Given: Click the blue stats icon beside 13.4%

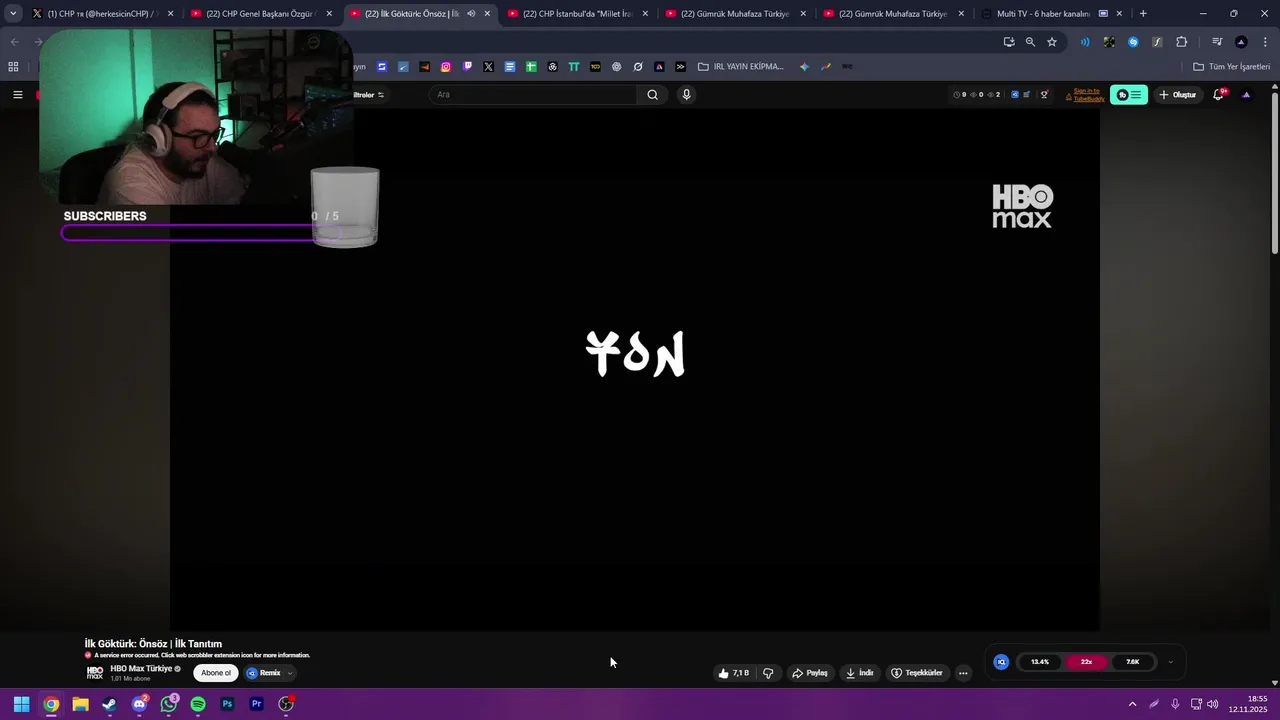Looking at the screenshot, I should click(1001, 662).
